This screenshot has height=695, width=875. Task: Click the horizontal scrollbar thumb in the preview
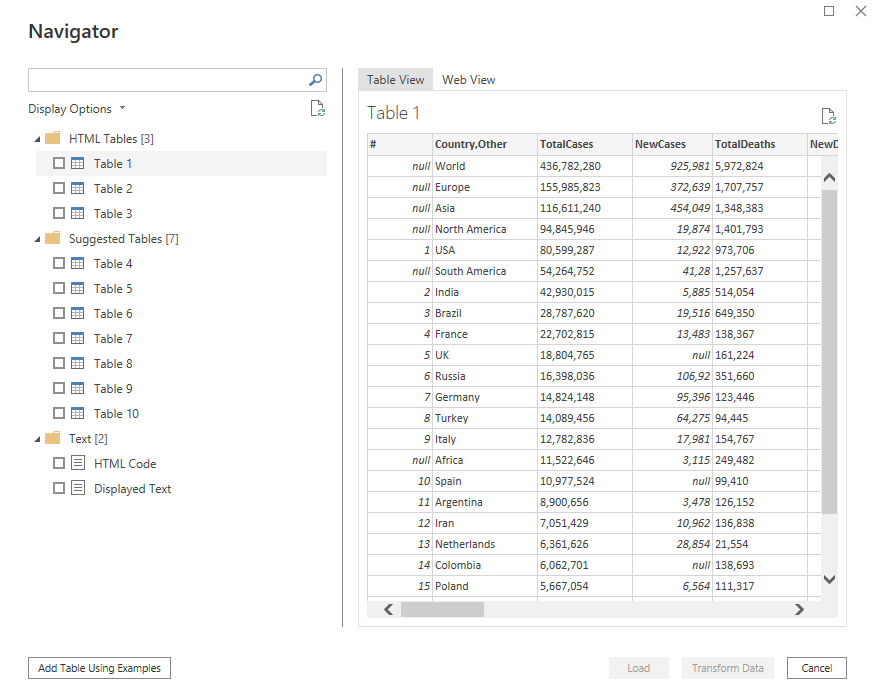coord(442,609)
